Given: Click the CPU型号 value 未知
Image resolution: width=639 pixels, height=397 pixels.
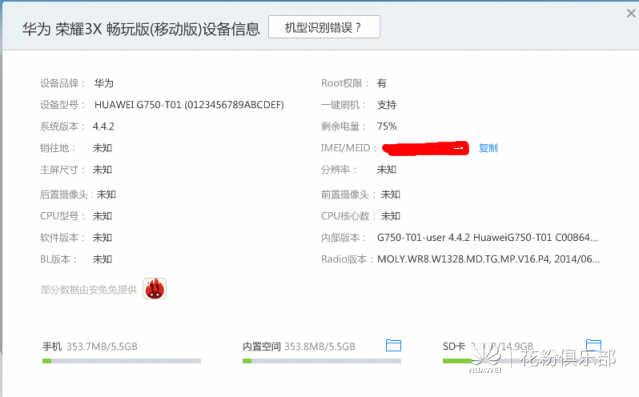Looking at the screenshot, I should (102, 216).
